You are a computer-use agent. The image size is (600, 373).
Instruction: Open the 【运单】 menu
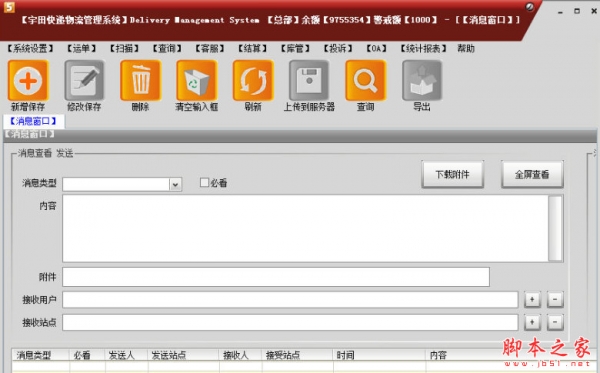[81, 49]
